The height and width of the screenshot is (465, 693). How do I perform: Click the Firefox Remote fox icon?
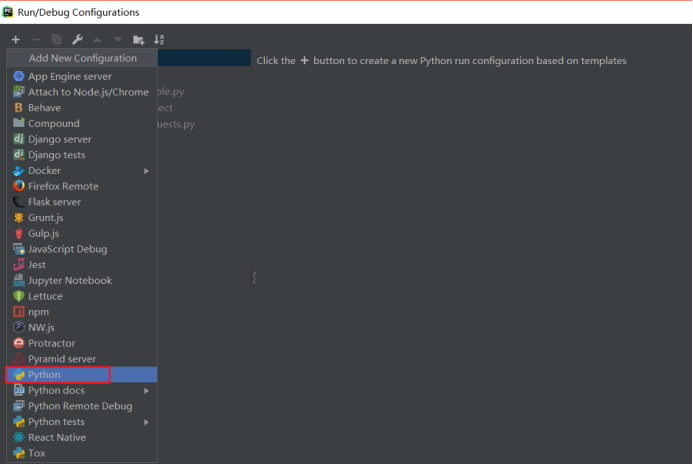point(19,186)
